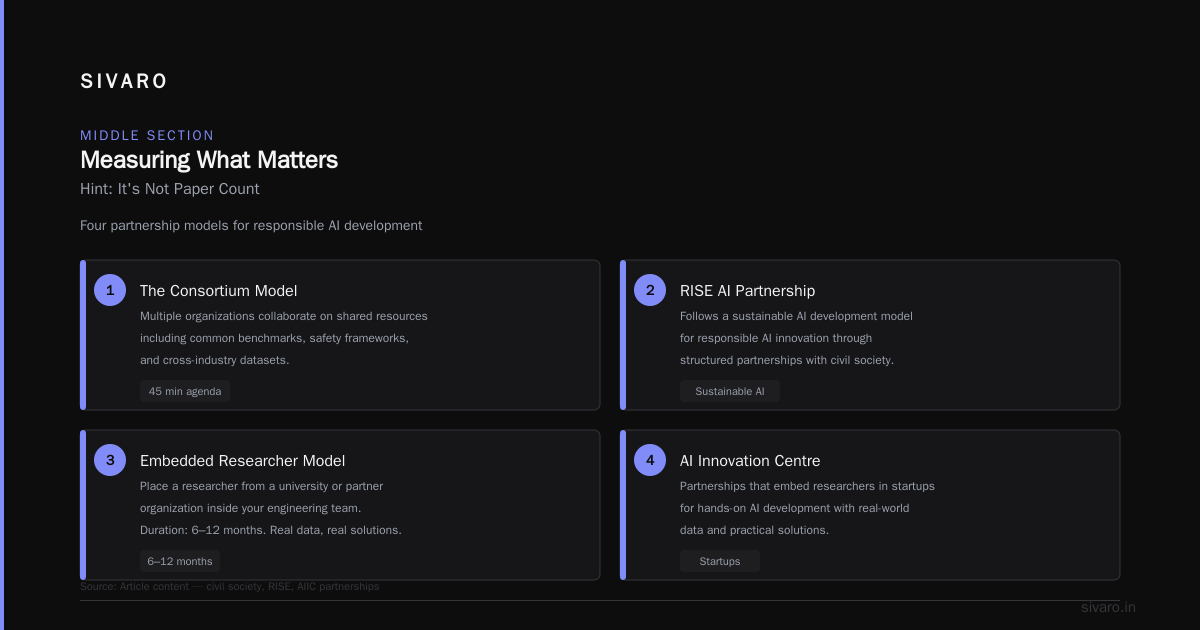This screenshot has width=1200, height=630.
Task: Open the Embedded Researcher Model title
Action: click(243, 461)
